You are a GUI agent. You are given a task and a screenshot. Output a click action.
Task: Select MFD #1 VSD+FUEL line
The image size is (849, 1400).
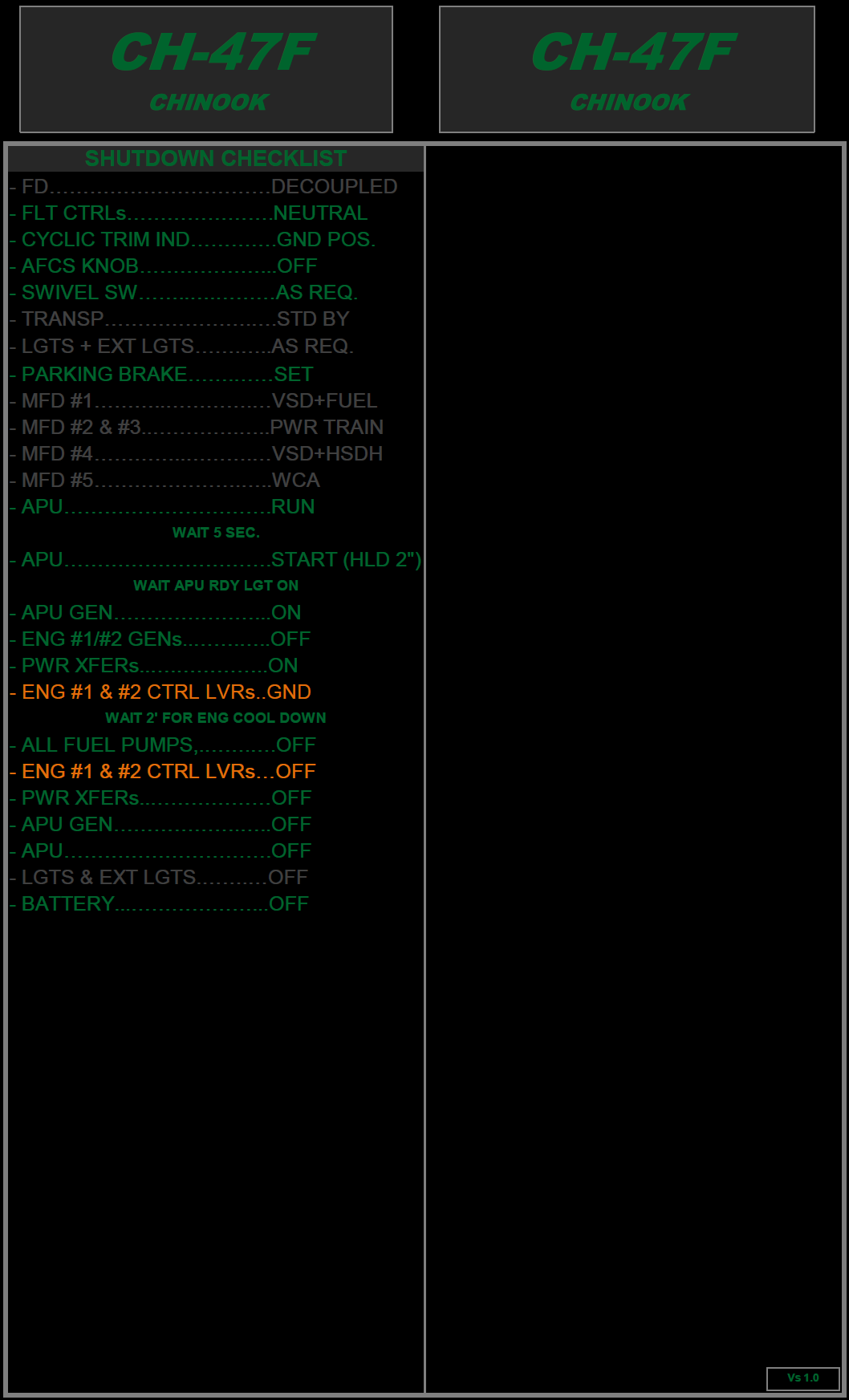pos(193,400)
